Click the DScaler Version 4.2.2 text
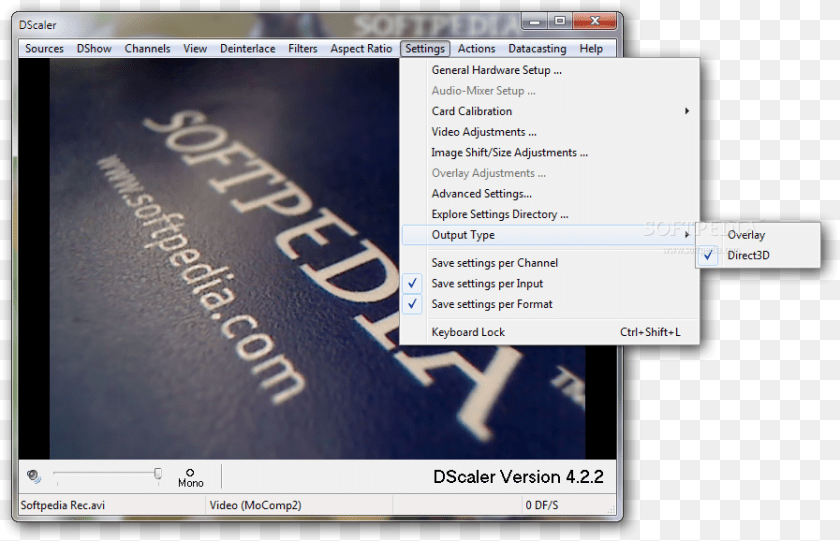The width and height of the screenshot is (840, 541). (518, 477)
